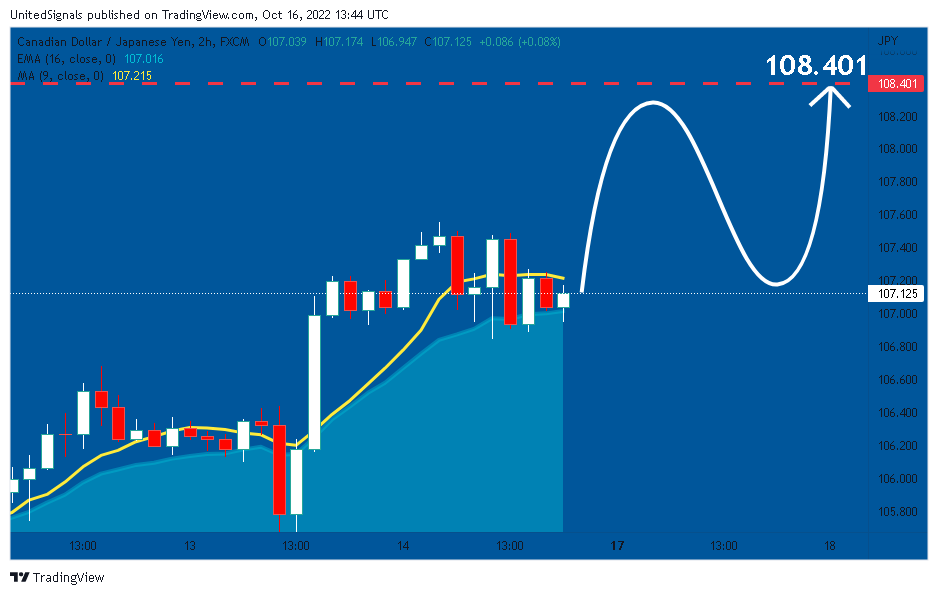Click the 106.800 price scale label
Viewport: 938px width, 595px height.
[897, 347]
